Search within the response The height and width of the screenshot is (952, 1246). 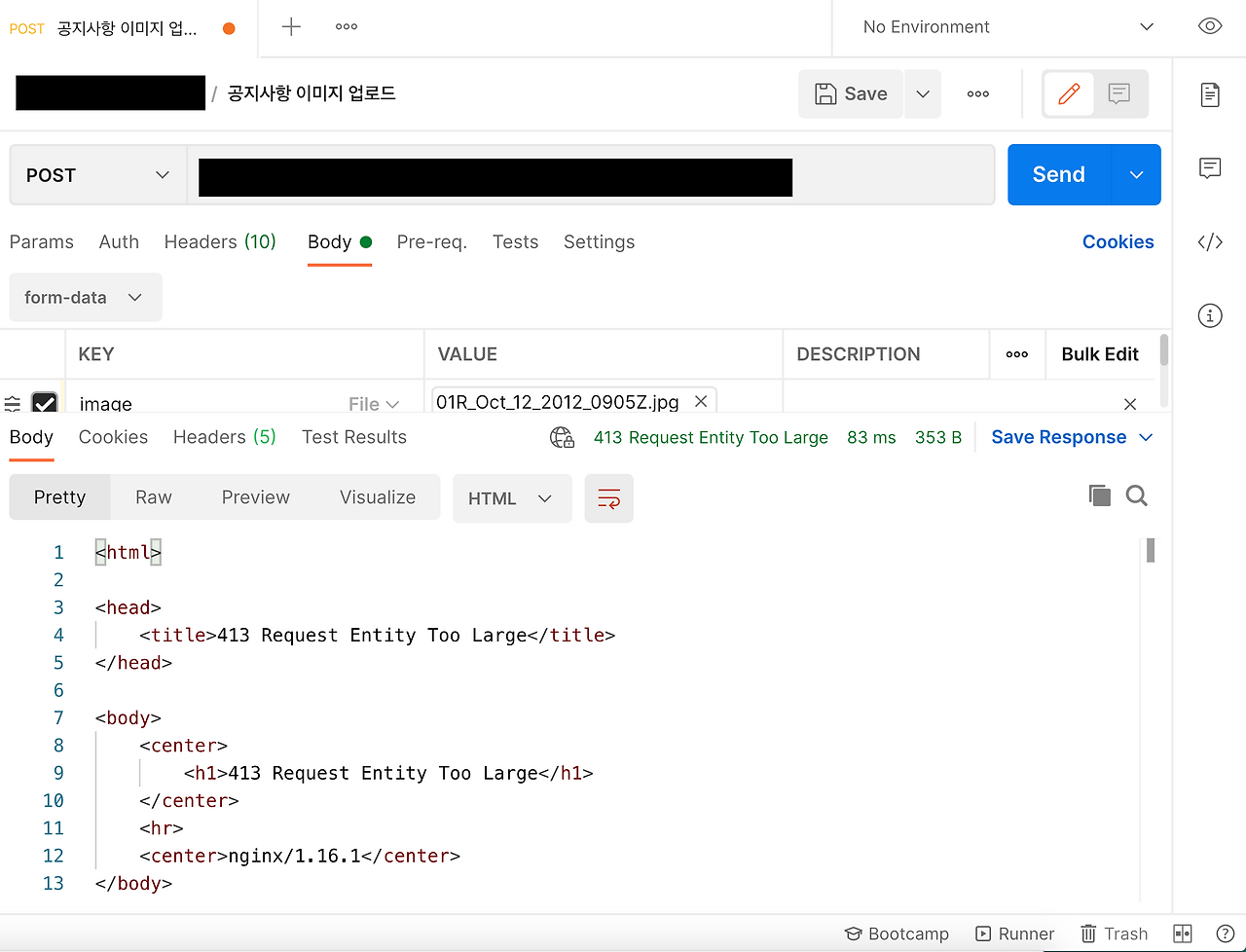click(x=1136, y=495)
